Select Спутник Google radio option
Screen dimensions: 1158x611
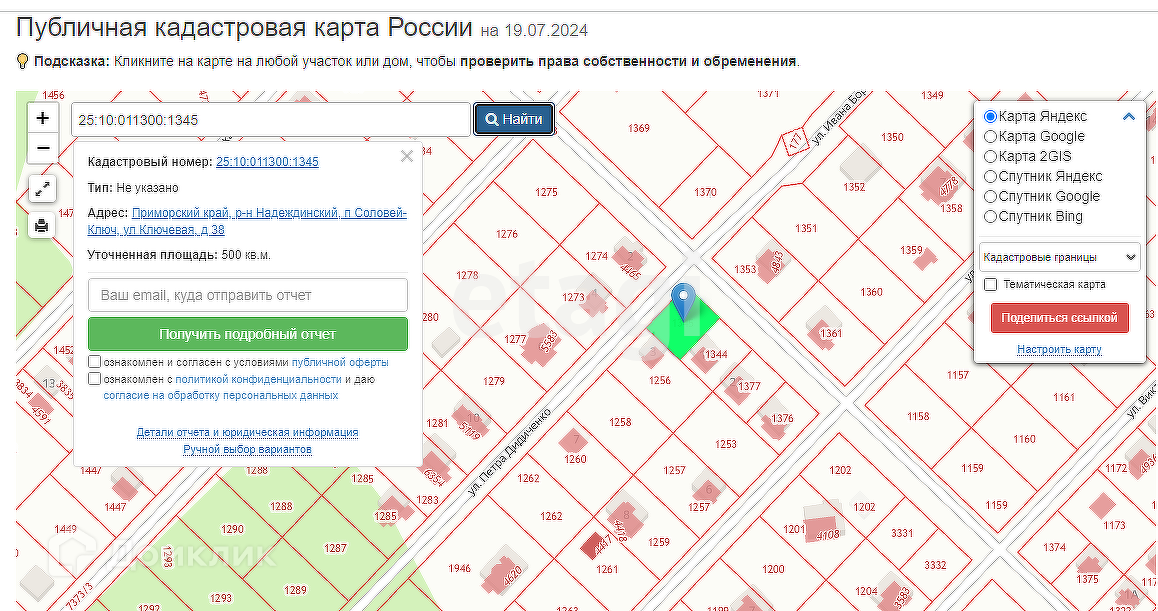(990, 197)
